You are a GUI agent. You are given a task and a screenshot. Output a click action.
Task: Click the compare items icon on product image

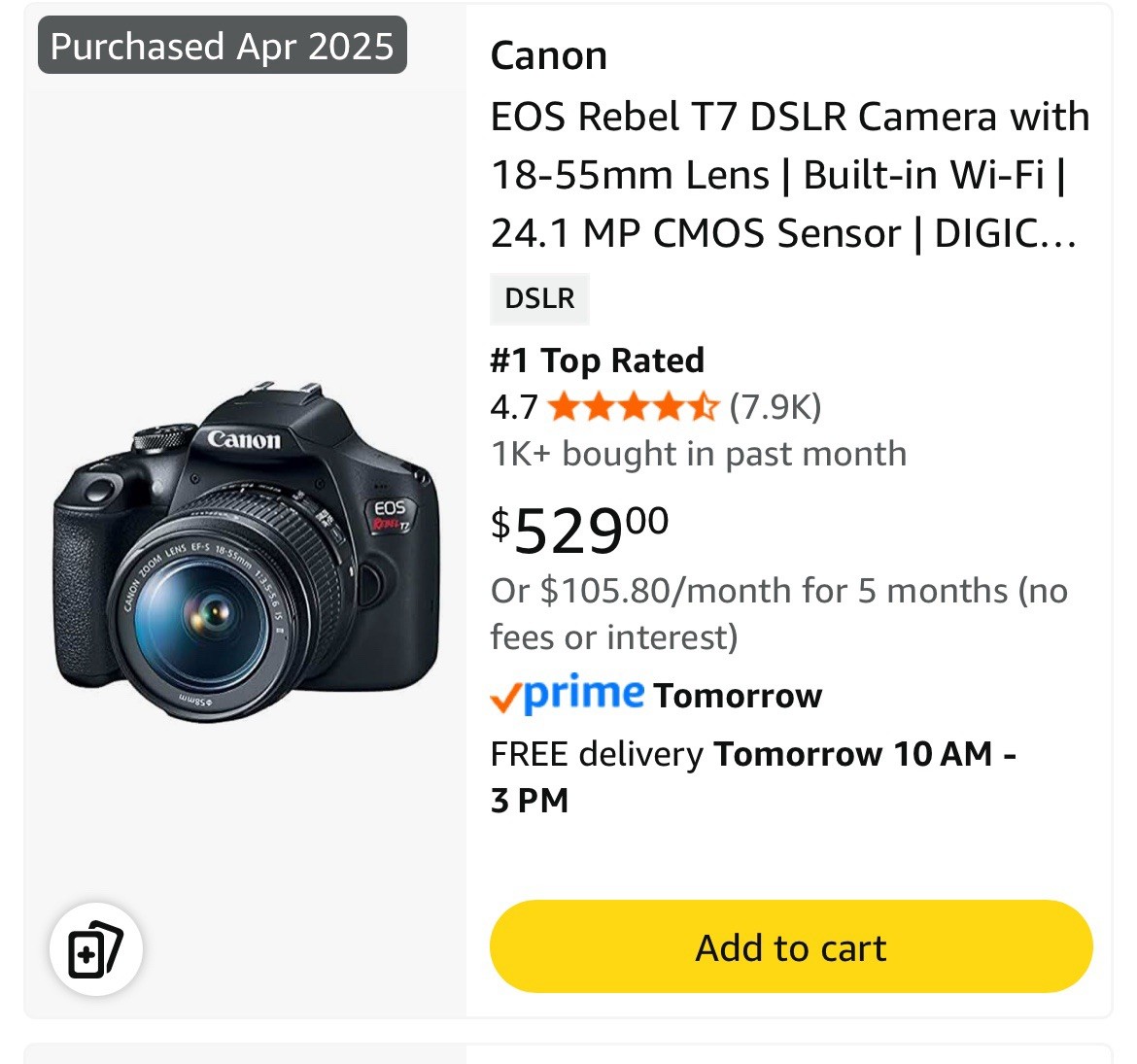pyautogui.click(x=95, y=949)
